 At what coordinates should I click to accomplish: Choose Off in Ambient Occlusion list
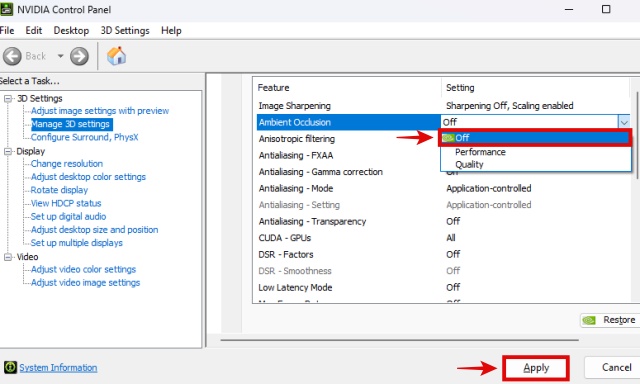click(x=535, y=138)
